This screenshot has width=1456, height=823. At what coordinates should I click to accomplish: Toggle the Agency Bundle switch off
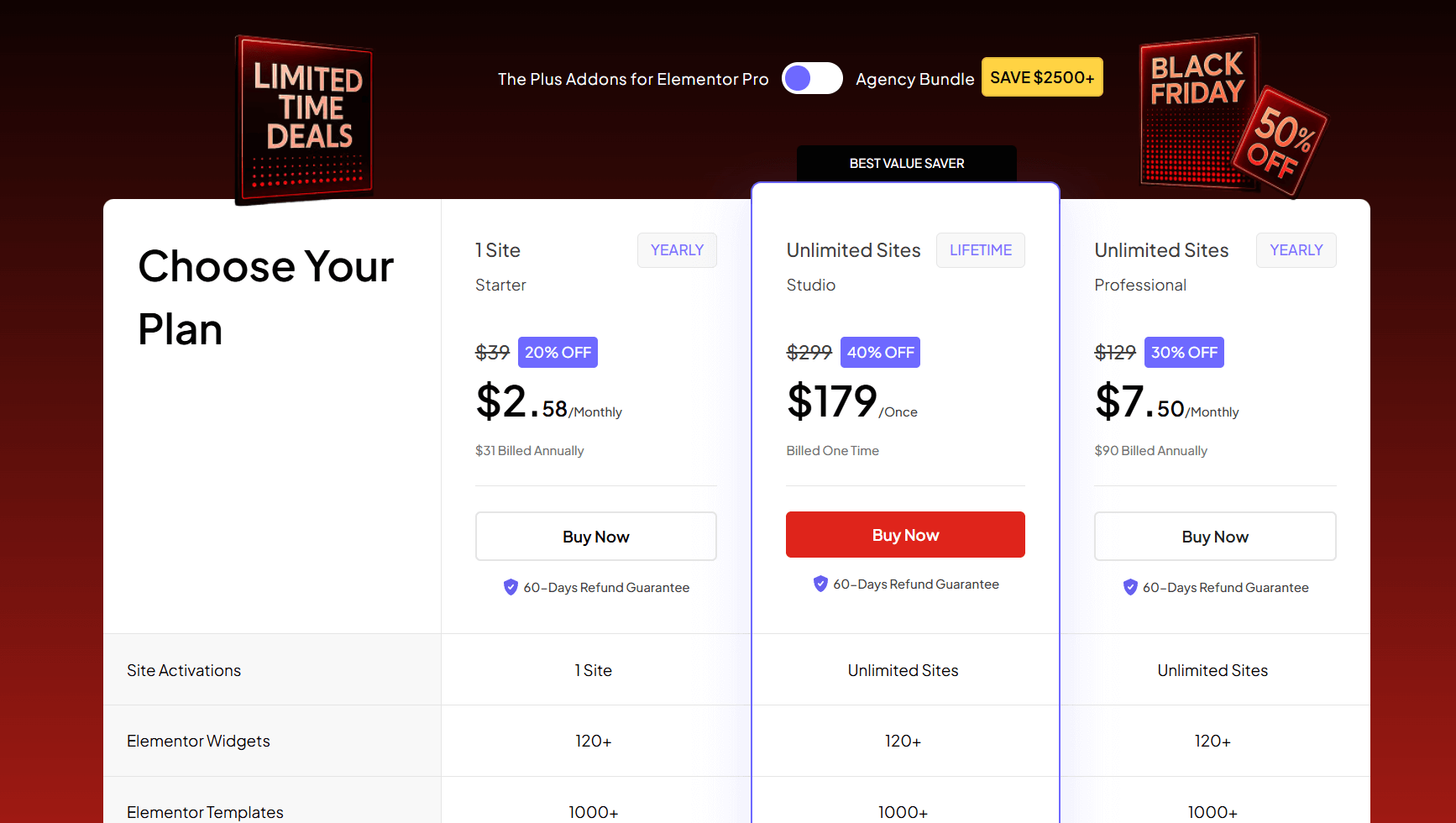pyautogui.click(x=812, y=77)
